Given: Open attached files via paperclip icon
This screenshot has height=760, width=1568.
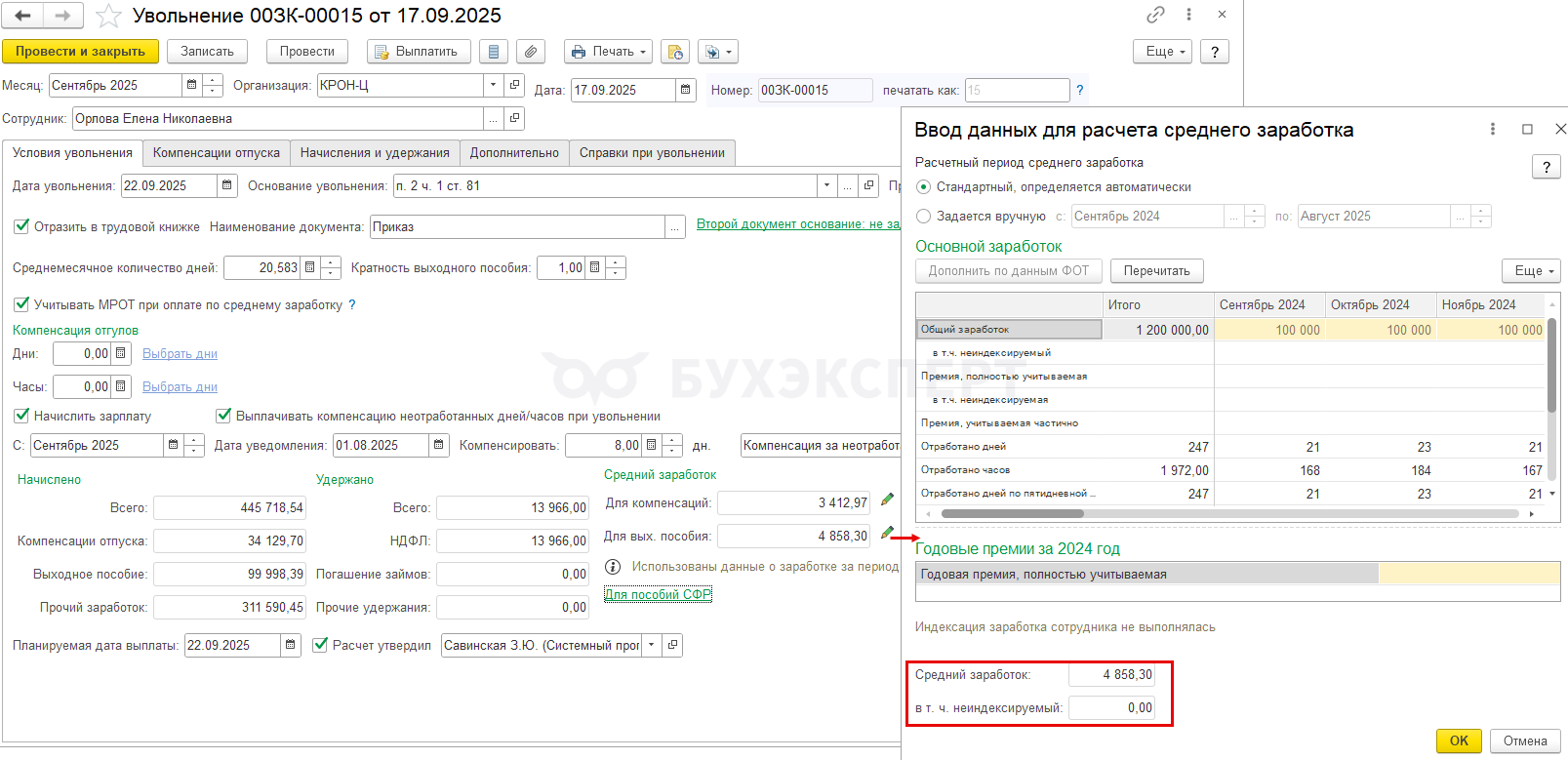Looking at the screenshot, I should pos(531,52).
